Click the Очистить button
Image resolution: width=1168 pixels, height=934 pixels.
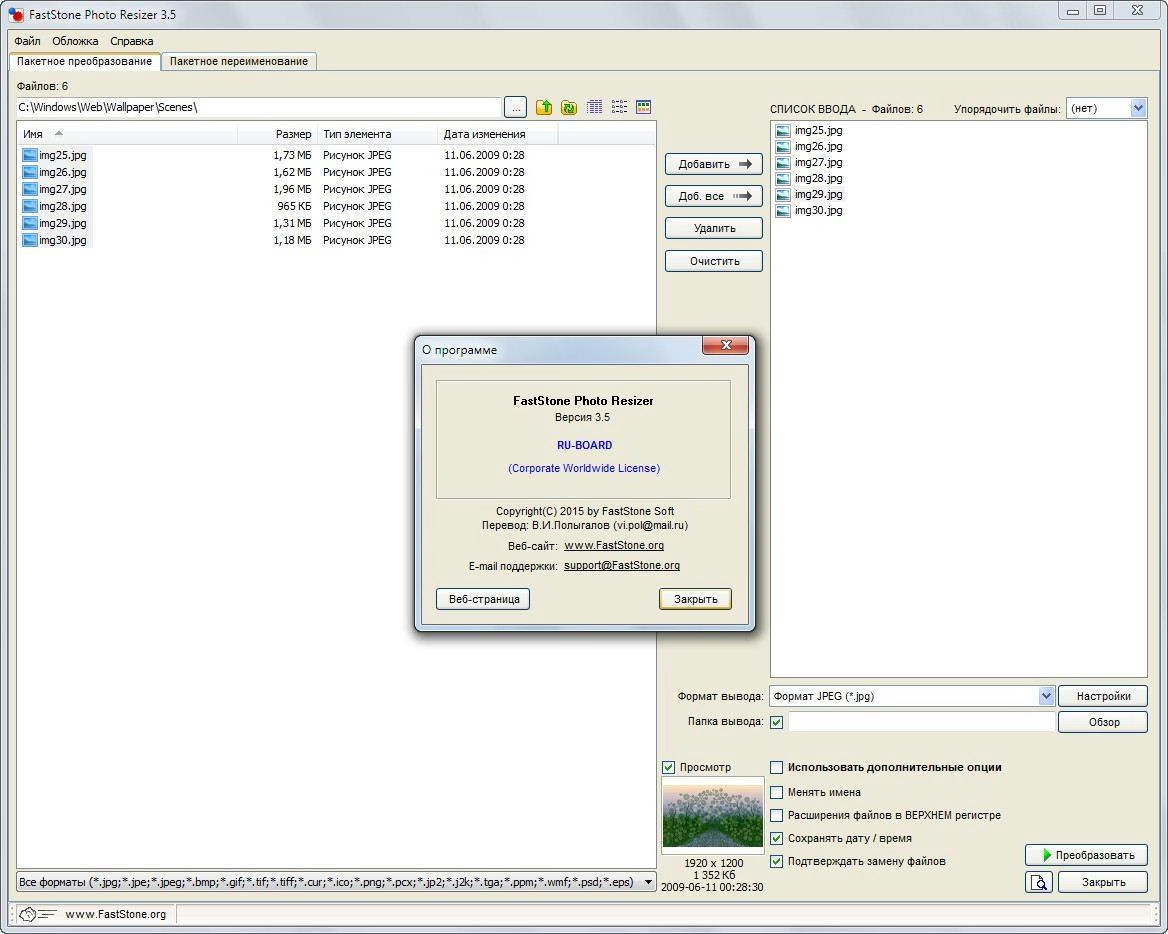pyautogui.click(x=714, y=261)
